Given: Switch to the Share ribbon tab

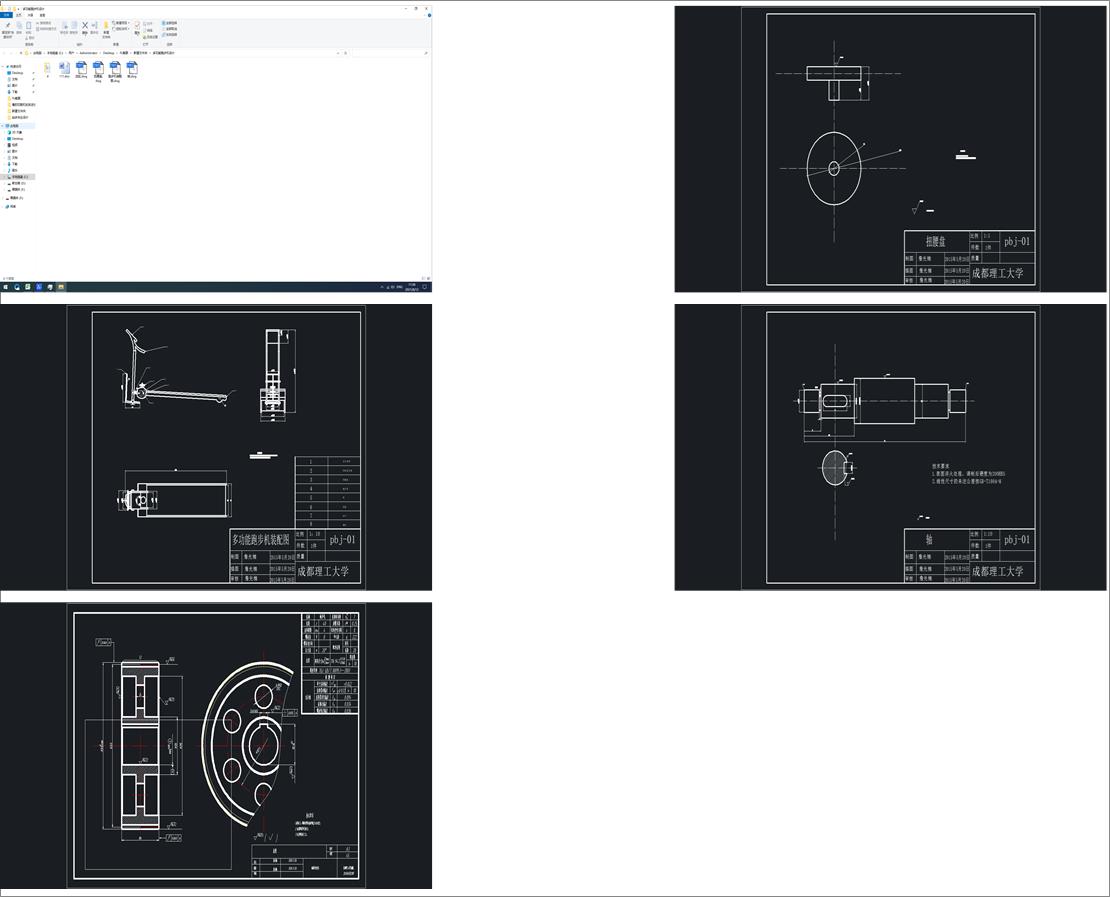Looking at the screenshot, I should coord(30,15).
